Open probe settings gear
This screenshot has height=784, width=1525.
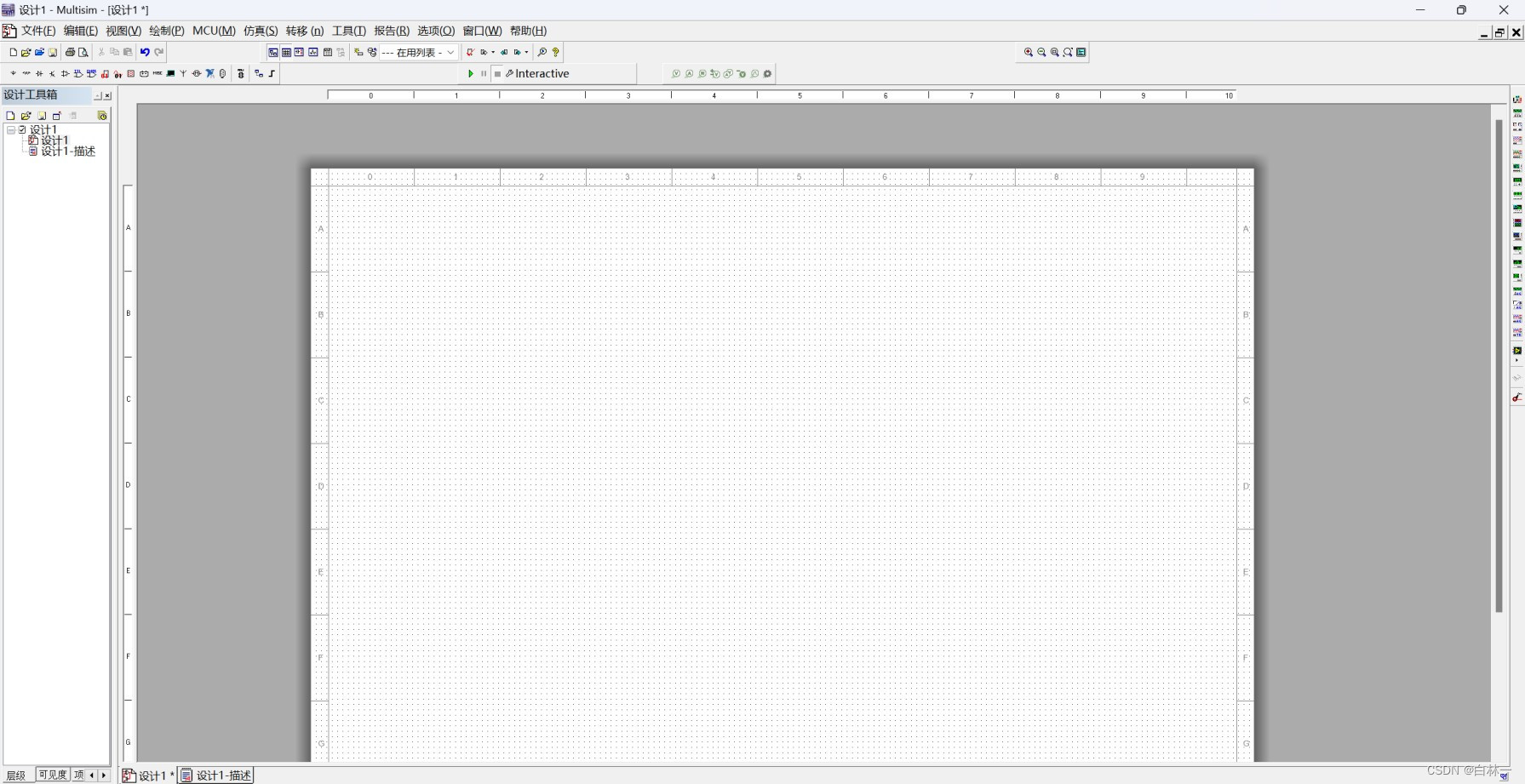pyautogui.click(x=767, y=73)
